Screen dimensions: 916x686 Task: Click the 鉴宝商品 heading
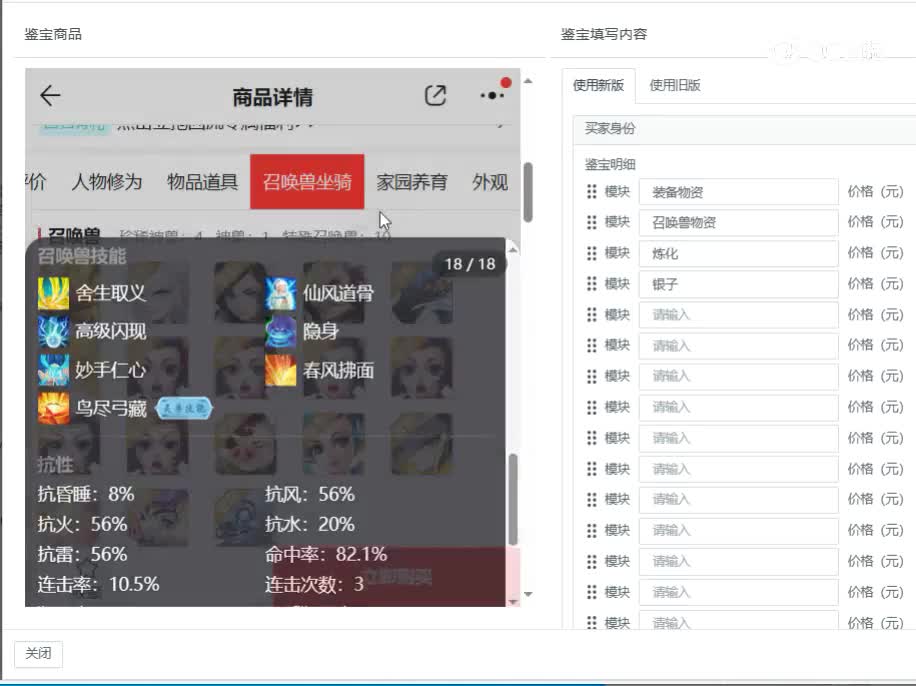pyautogui.click(x=53, y=34)
